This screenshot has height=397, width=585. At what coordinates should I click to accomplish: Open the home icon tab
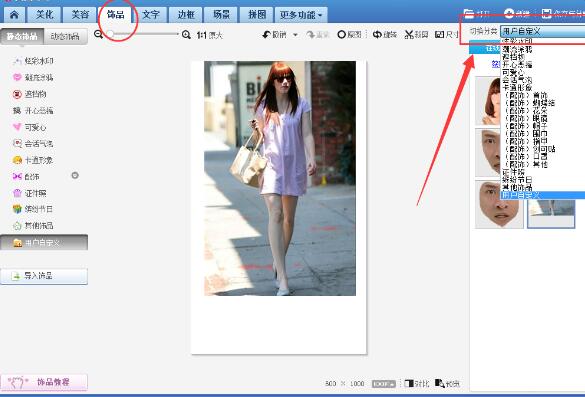click(14, 15)
